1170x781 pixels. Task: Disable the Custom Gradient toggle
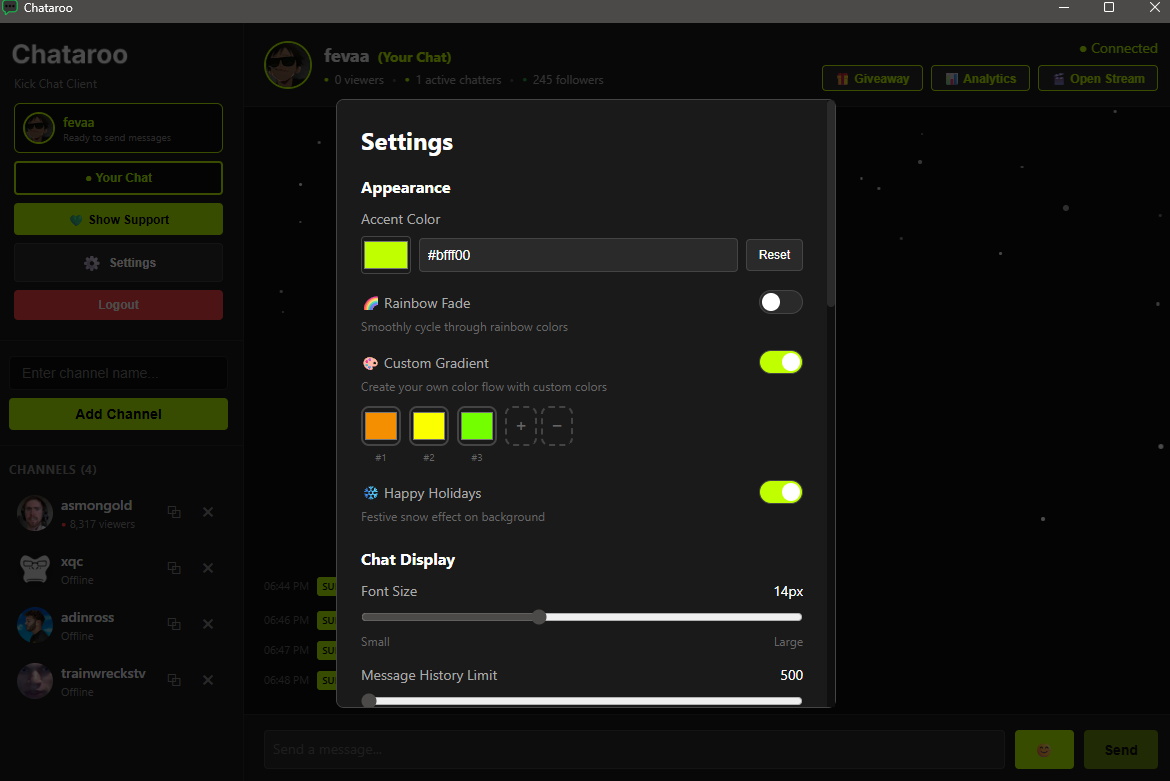pos(781,362)
